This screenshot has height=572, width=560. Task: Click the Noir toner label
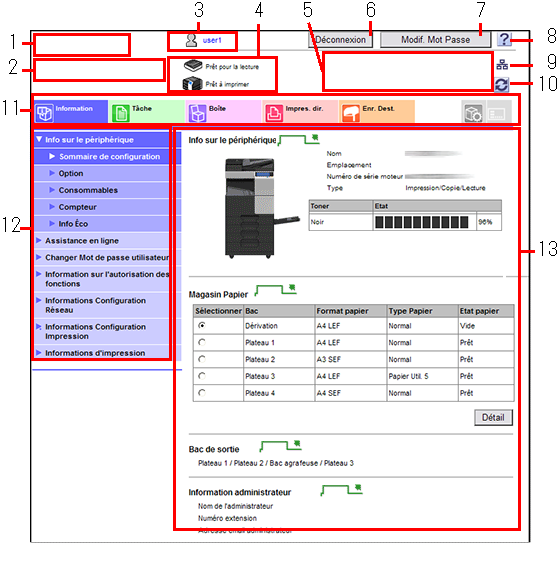tap(317, 222)
